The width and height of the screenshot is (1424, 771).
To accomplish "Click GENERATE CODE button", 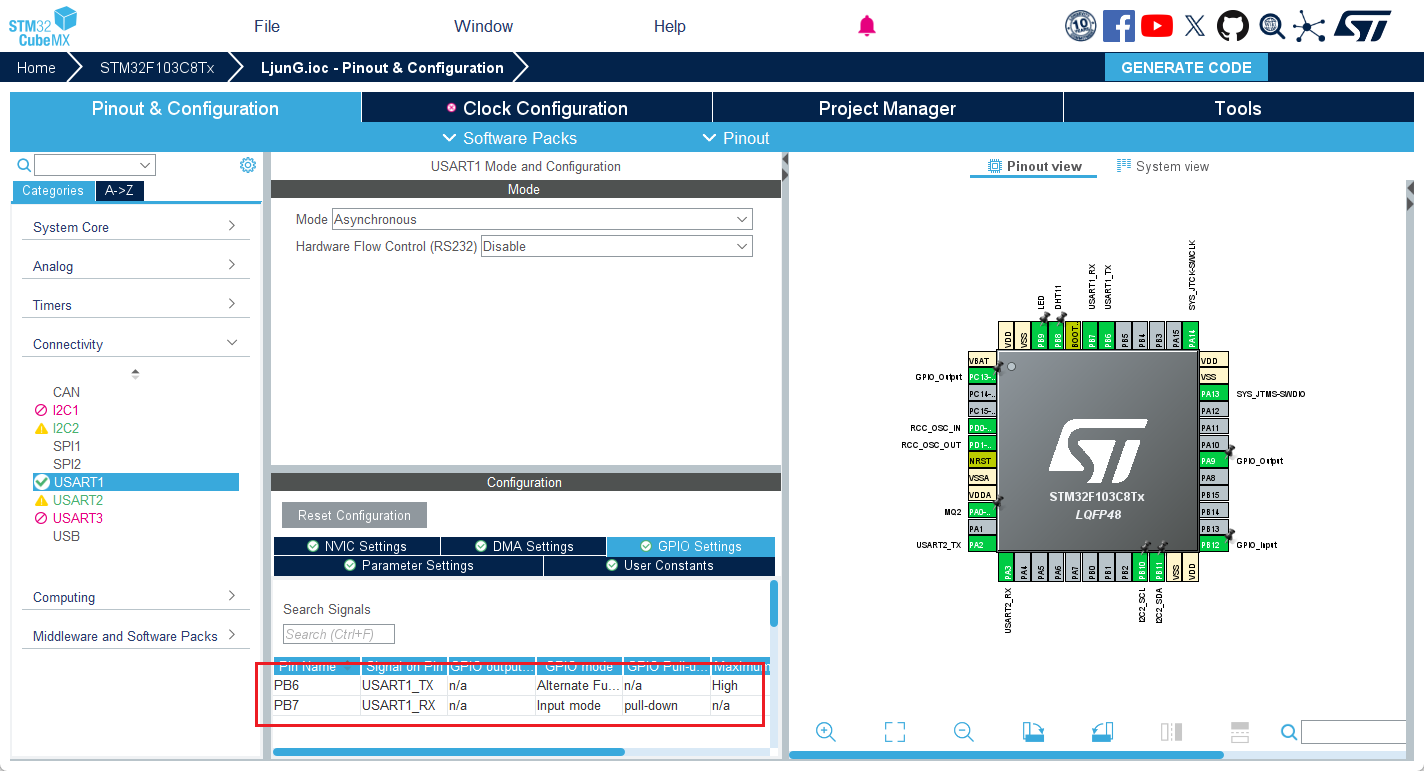I will (1186, 67).
